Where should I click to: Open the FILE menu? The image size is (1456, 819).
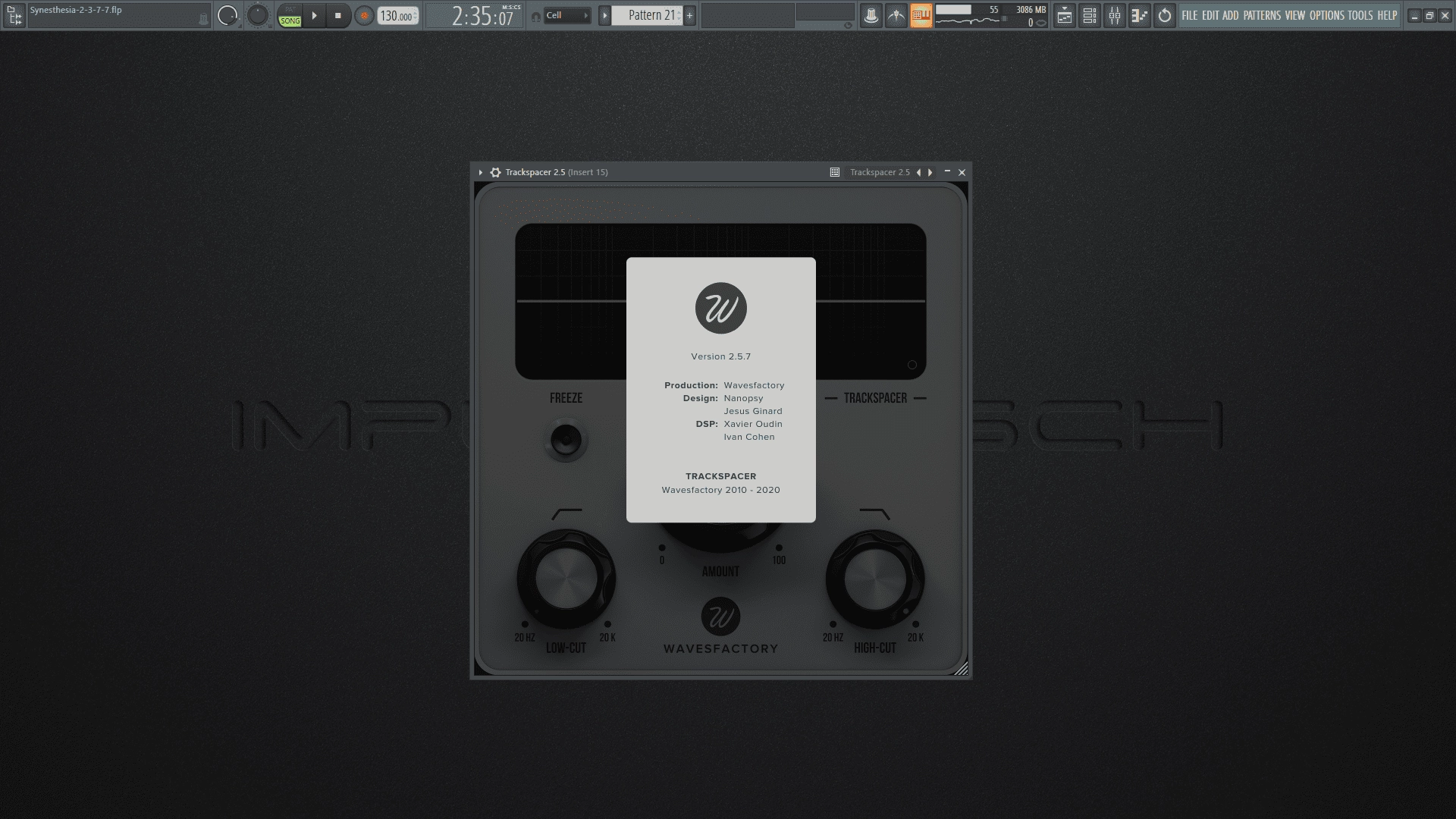pyautogui.click(x=1190, y=15)
